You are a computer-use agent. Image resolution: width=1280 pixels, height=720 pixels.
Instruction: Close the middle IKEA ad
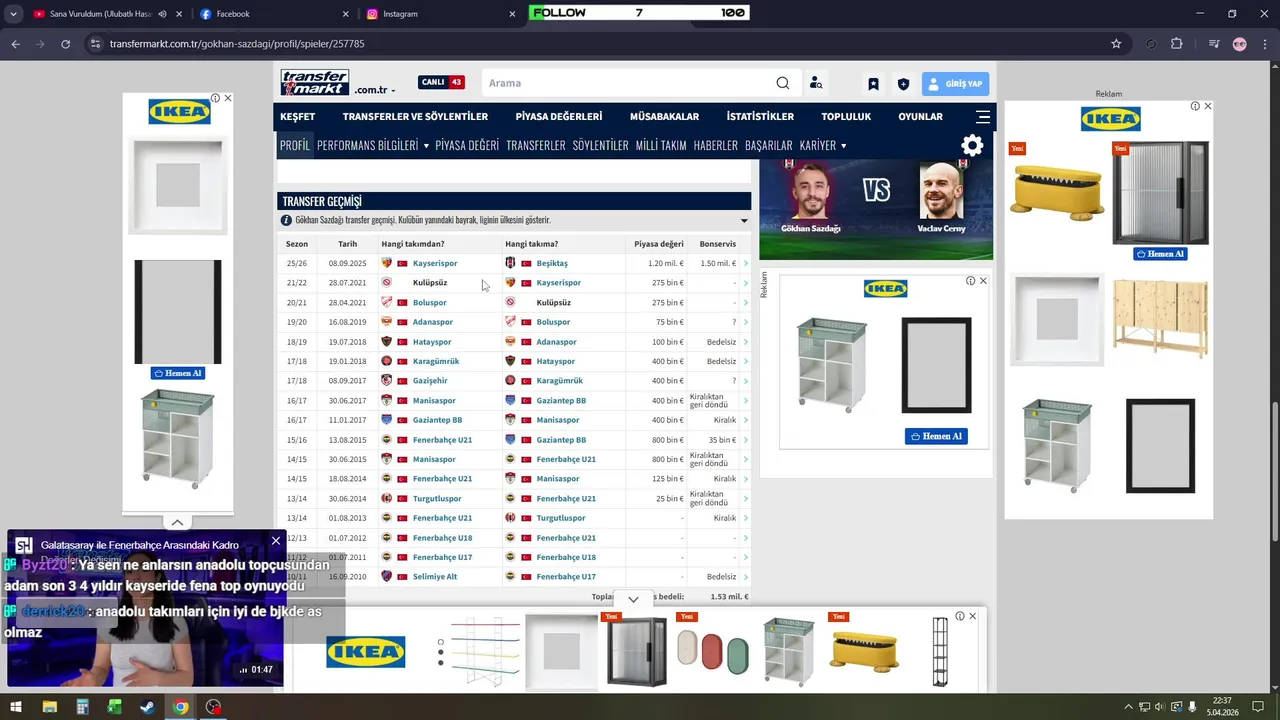click(983, 281)
